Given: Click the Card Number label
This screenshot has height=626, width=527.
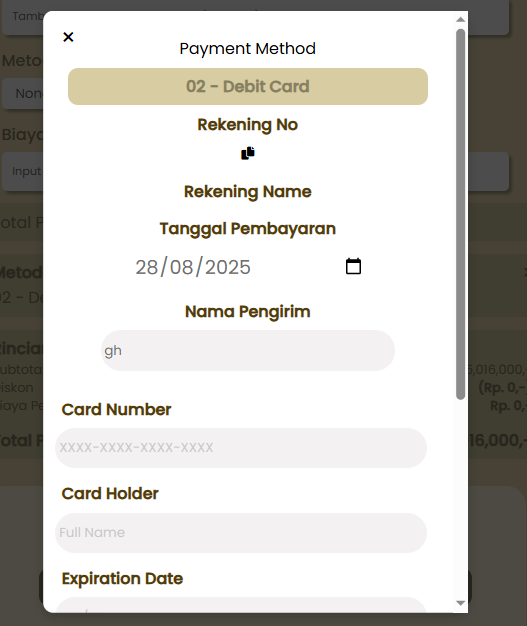Looking at the screenshot, I should tap(116, 410).
